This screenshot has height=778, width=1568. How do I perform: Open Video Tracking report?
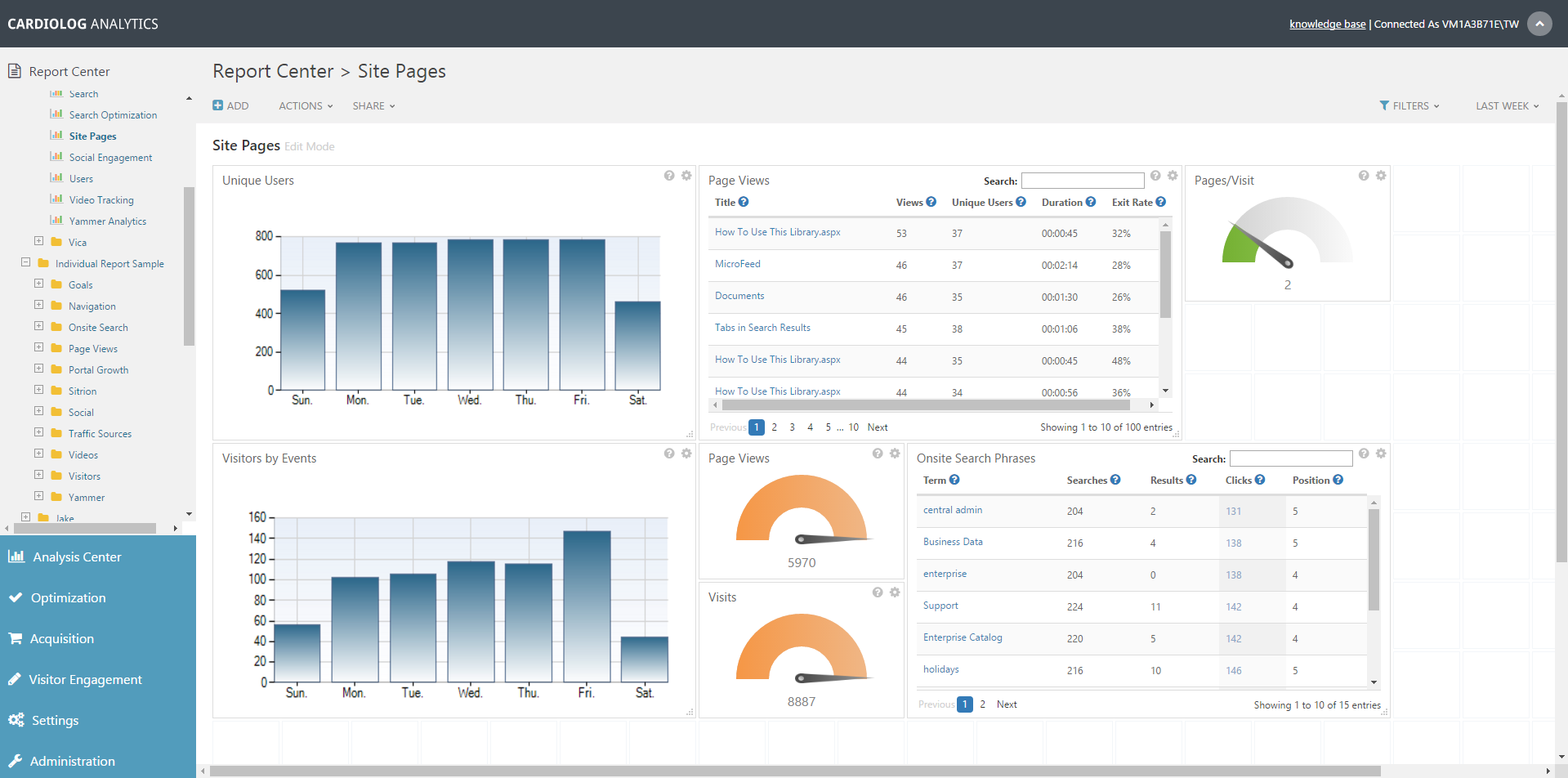pos(101,200)
